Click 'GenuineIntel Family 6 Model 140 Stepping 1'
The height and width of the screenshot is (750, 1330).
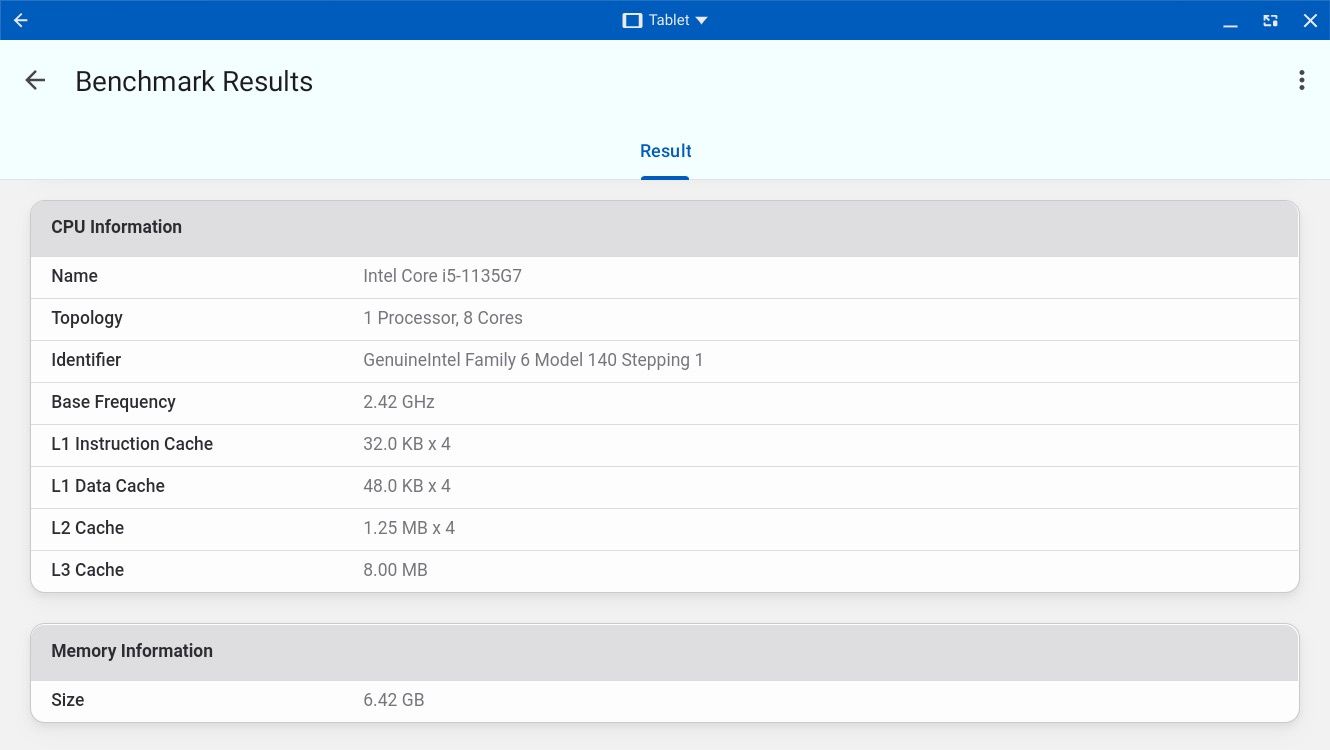pos(533,360)
